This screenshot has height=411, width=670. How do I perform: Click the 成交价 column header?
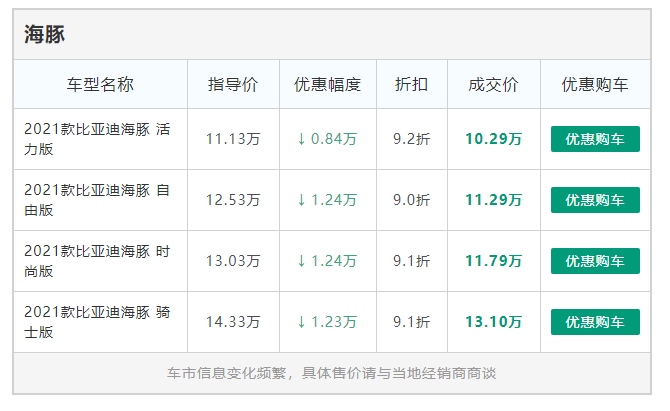point(494,85)
